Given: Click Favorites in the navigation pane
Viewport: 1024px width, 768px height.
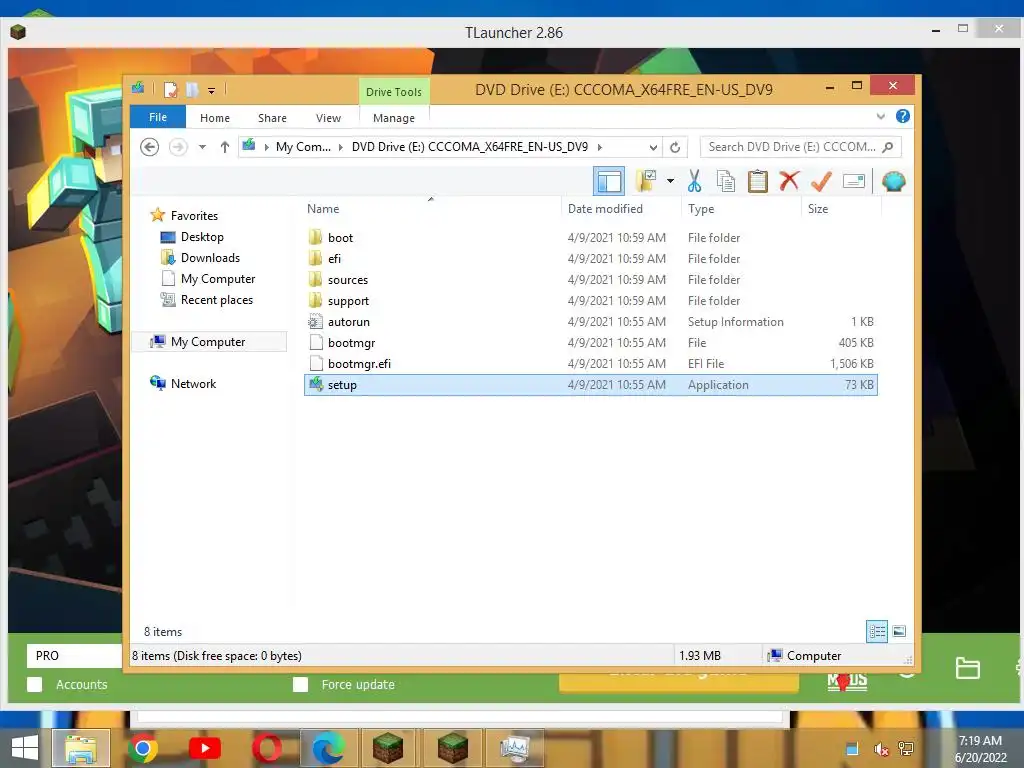Looking at the screenshot, I should [x=194, y=216].
